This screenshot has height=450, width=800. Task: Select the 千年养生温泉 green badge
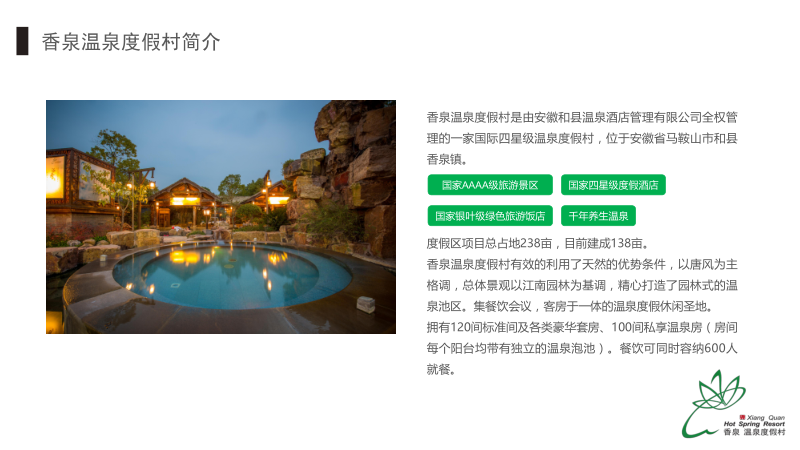598,216
